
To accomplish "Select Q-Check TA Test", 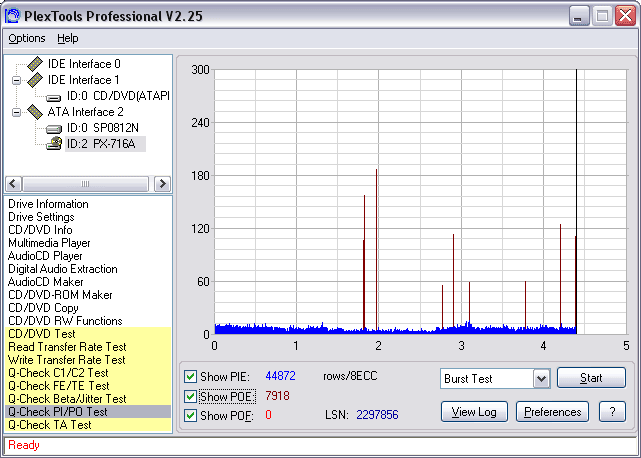I will click(88, 425).
